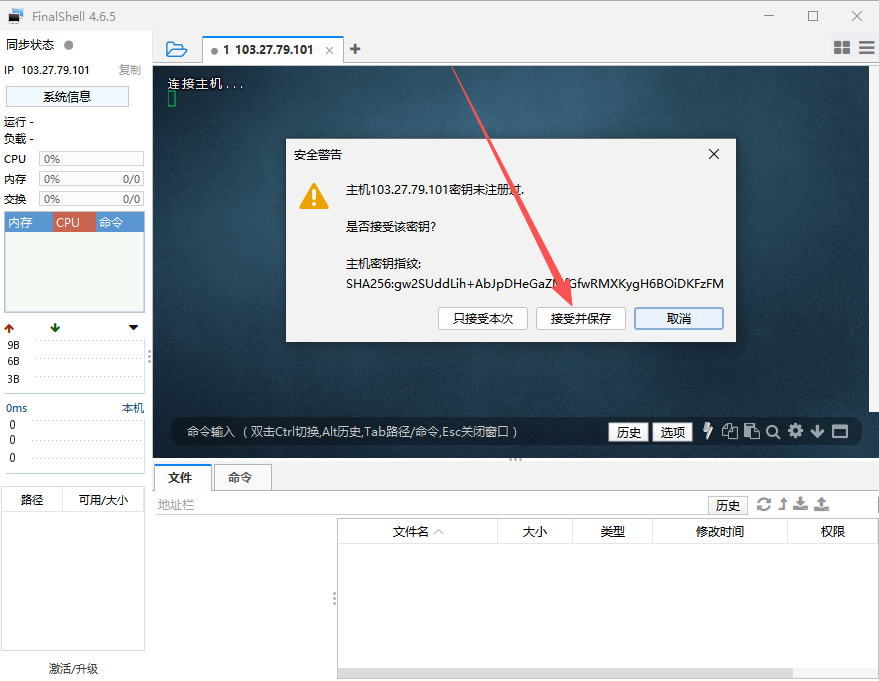Add a new tab with plus icon

pyautogui.click(x=355, y=49)
